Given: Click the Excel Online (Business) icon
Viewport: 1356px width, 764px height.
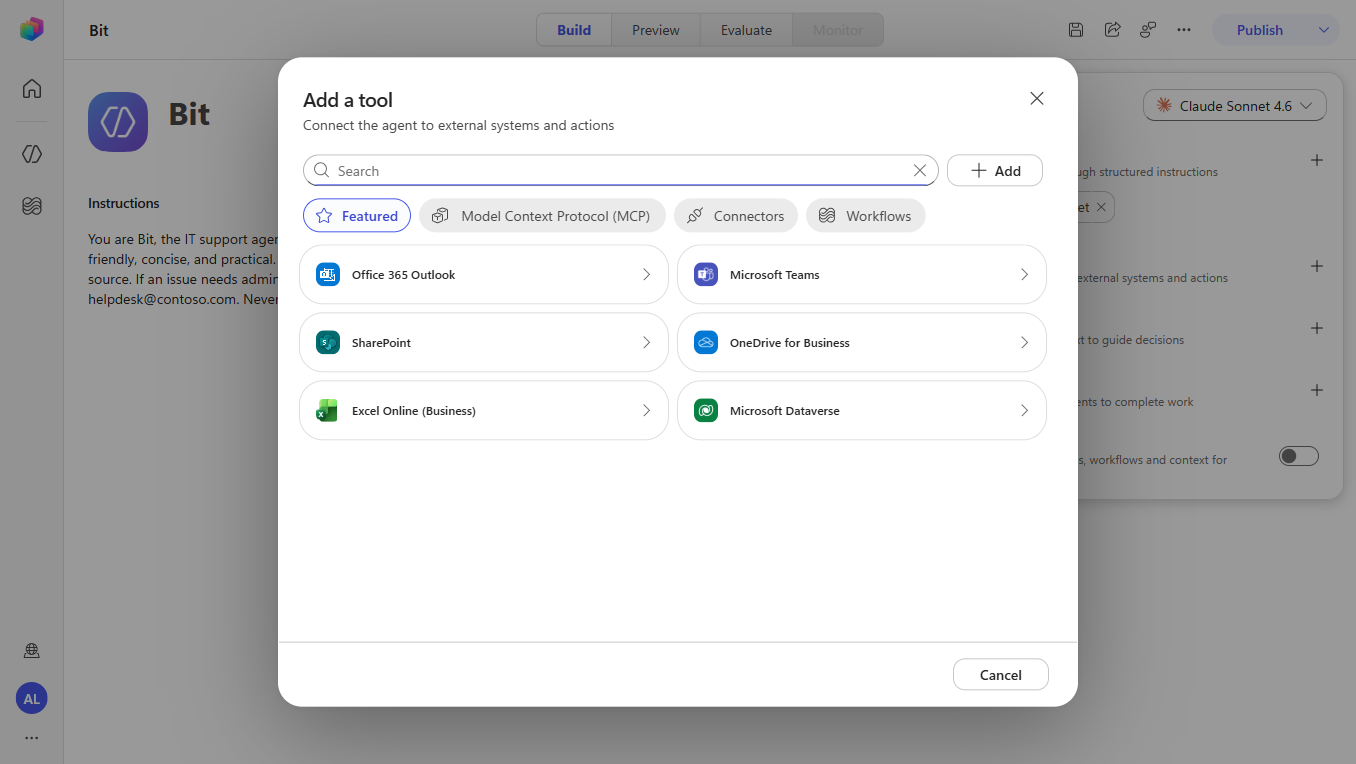Looking at the screenshot, I should coord(328,410).
